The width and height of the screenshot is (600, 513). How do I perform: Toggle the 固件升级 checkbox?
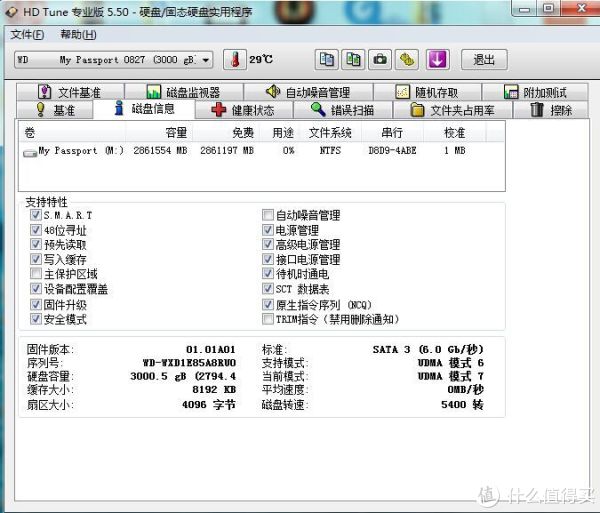pos(36,305)
